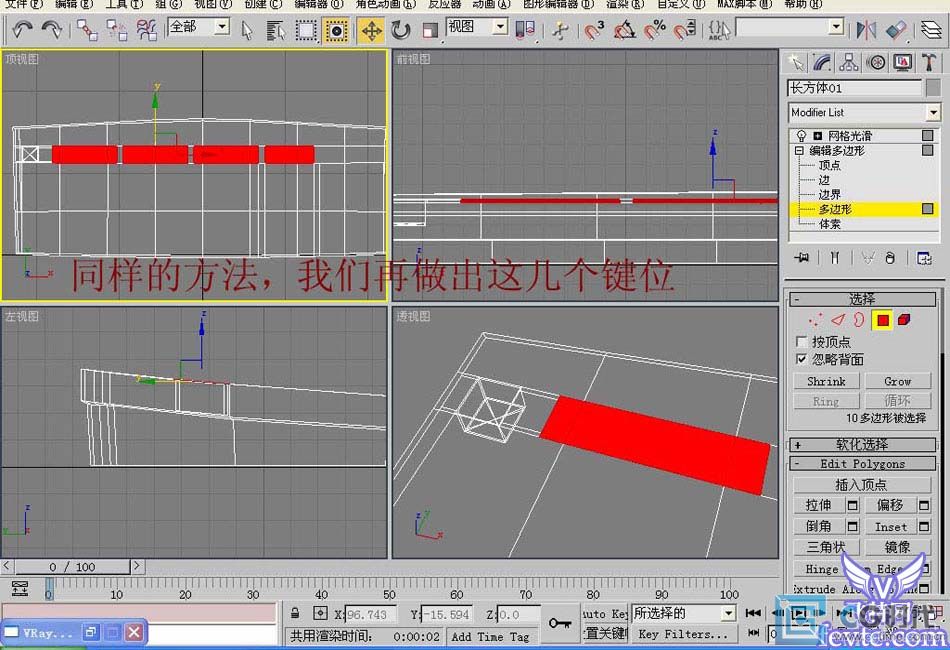
Task: Switch to Modify command panel tab
Action: [x=822, y=62]
